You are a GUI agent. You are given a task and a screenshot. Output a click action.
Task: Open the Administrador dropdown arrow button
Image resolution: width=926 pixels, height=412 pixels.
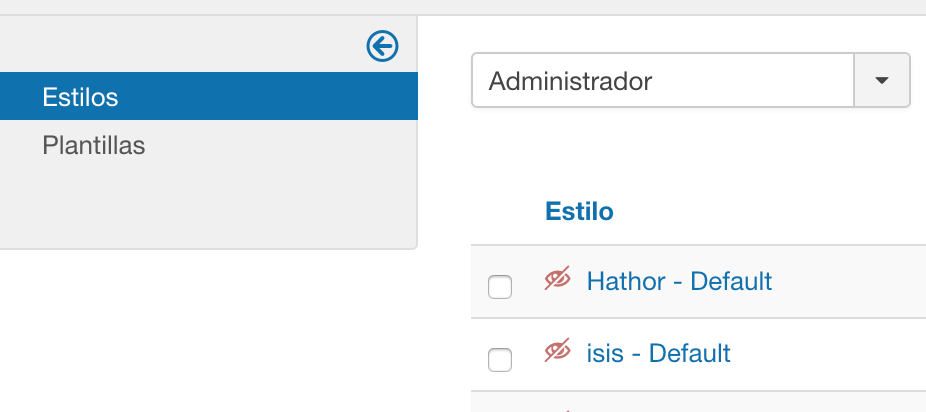click(x=882, y=80)
